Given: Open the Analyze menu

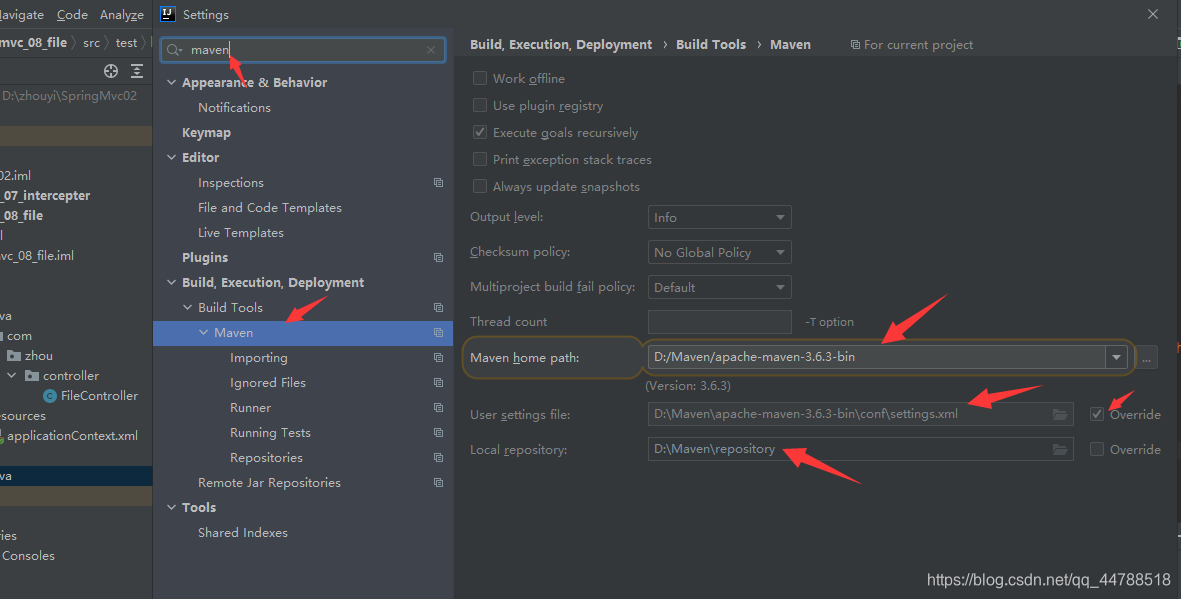Looking at the screenshot, I should (122, 15).
